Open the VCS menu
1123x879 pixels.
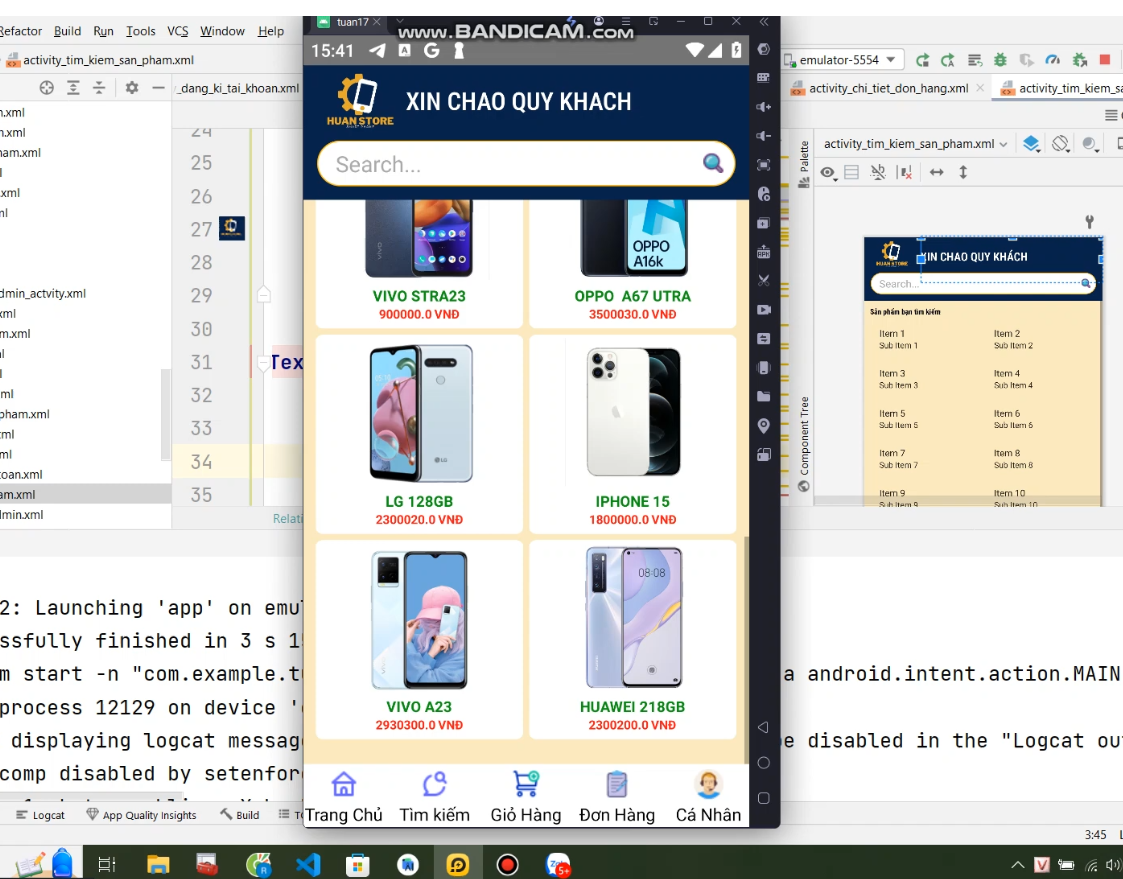[x=178, y=31]
